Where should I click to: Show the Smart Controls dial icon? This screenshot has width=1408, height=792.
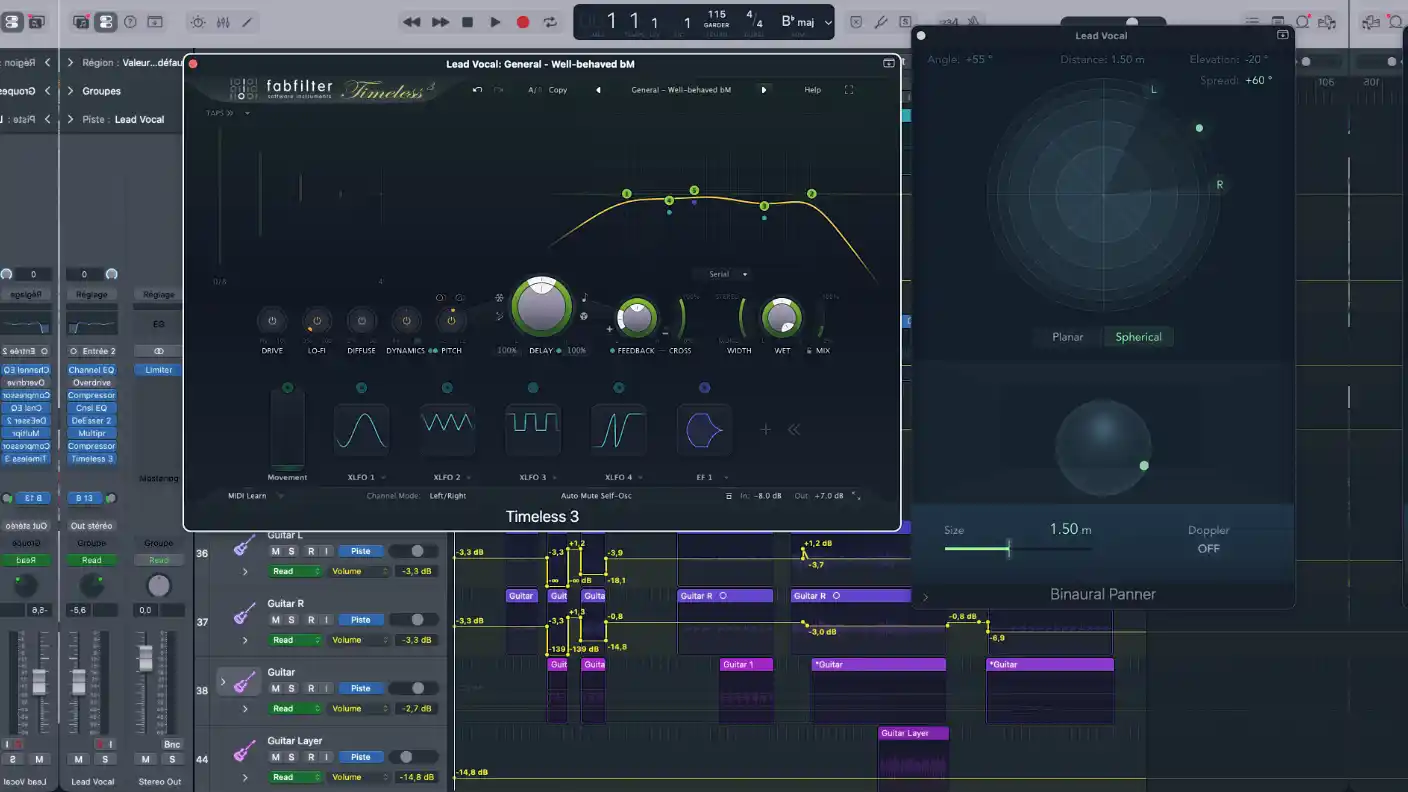pyautogui.click(x=198, y=21)
